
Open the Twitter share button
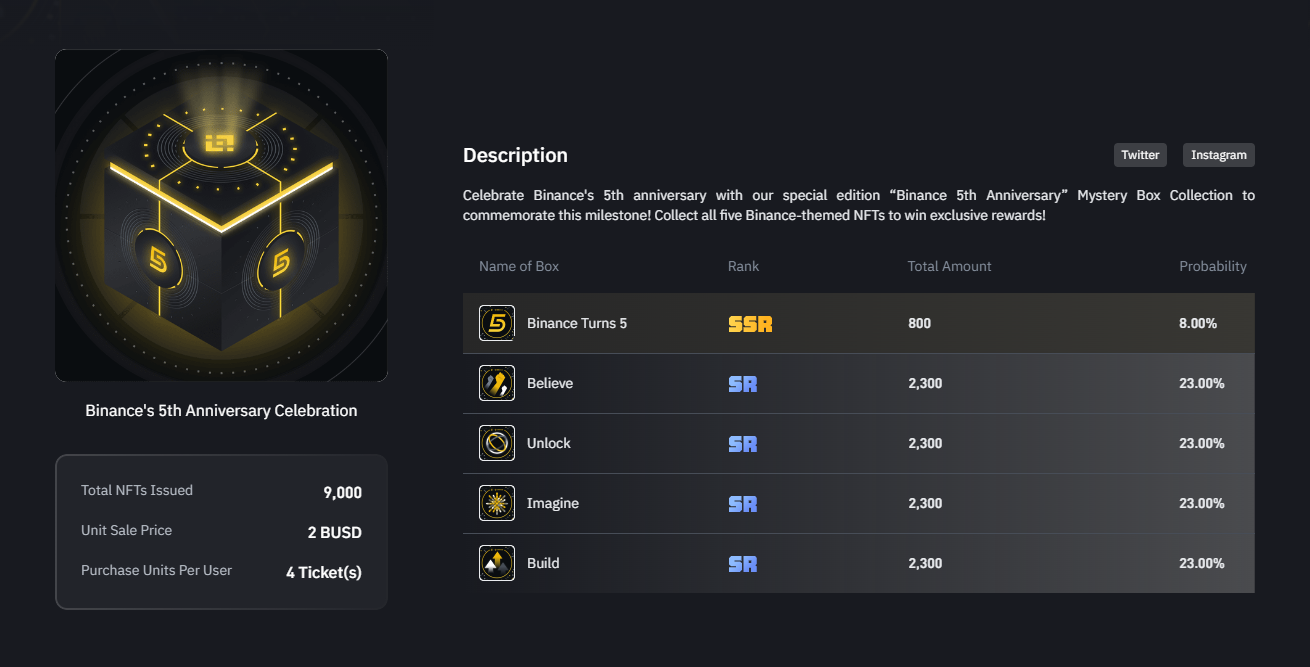[1139, 155]
